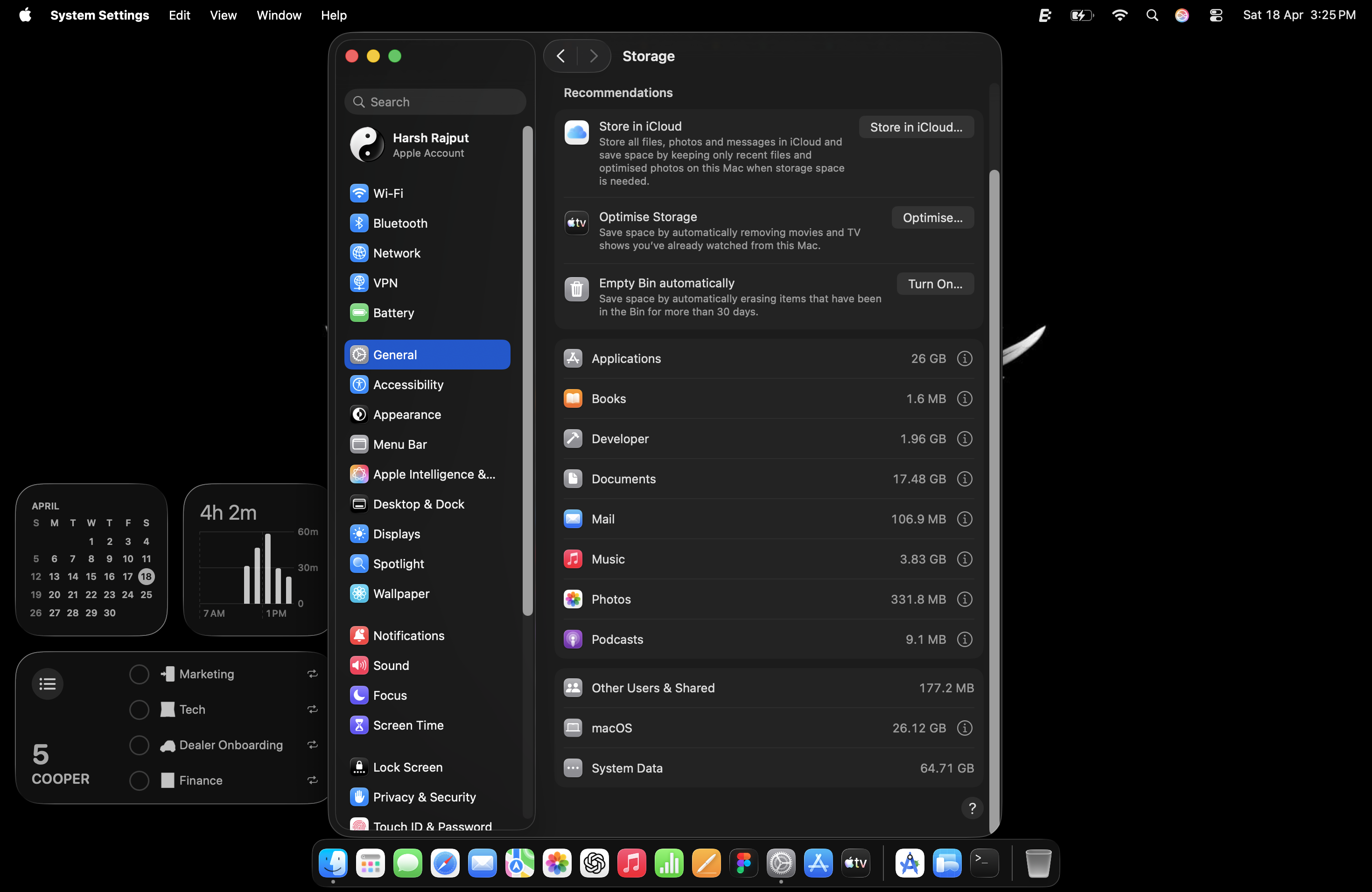Image resolution: width=1372 pixels, height=892 pixels.
Task: Go back from Storage page
Action: 560,56
